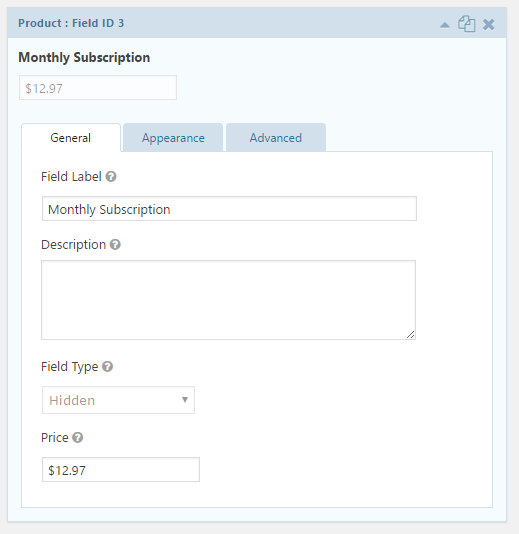Open the Appearance tab
The image size is (519, 534).
click(x=173, y=138)
